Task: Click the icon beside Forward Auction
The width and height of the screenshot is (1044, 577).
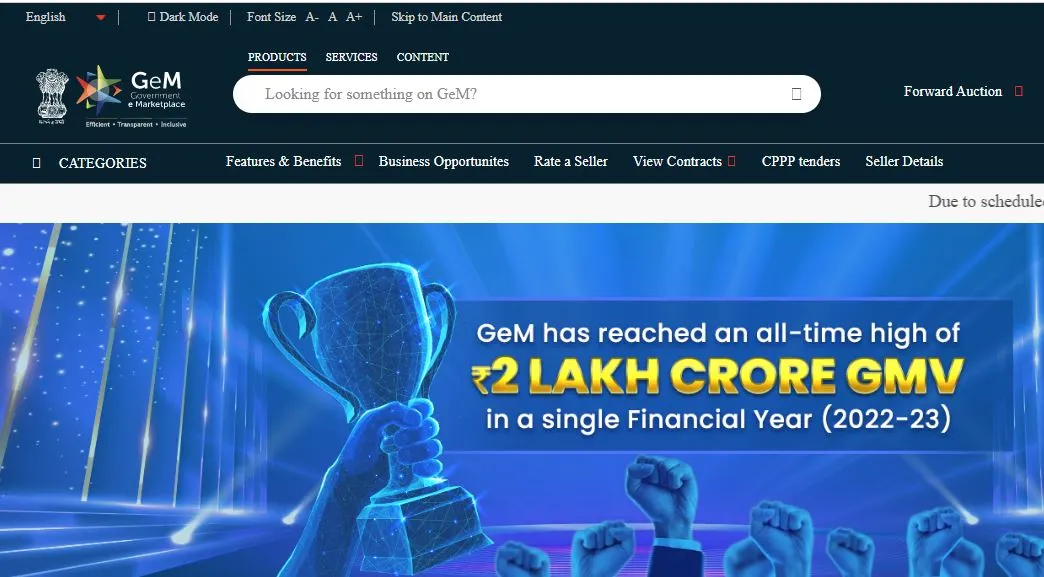Action: pos(1018,91)
